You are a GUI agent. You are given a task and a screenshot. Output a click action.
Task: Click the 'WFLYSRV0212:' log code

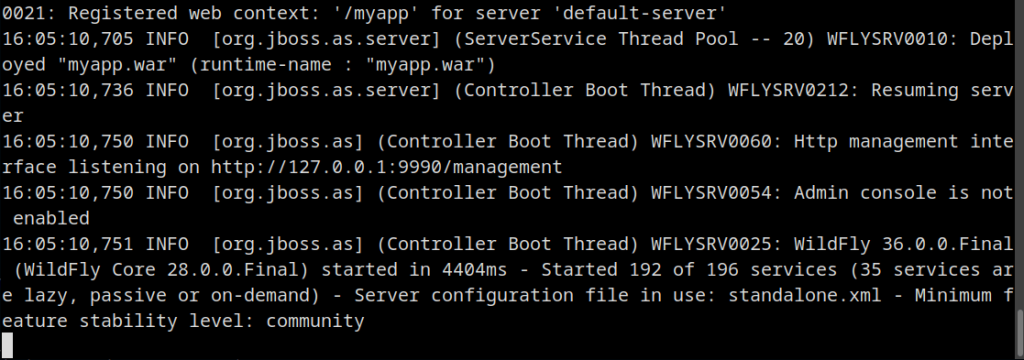(x=794, y=90)
